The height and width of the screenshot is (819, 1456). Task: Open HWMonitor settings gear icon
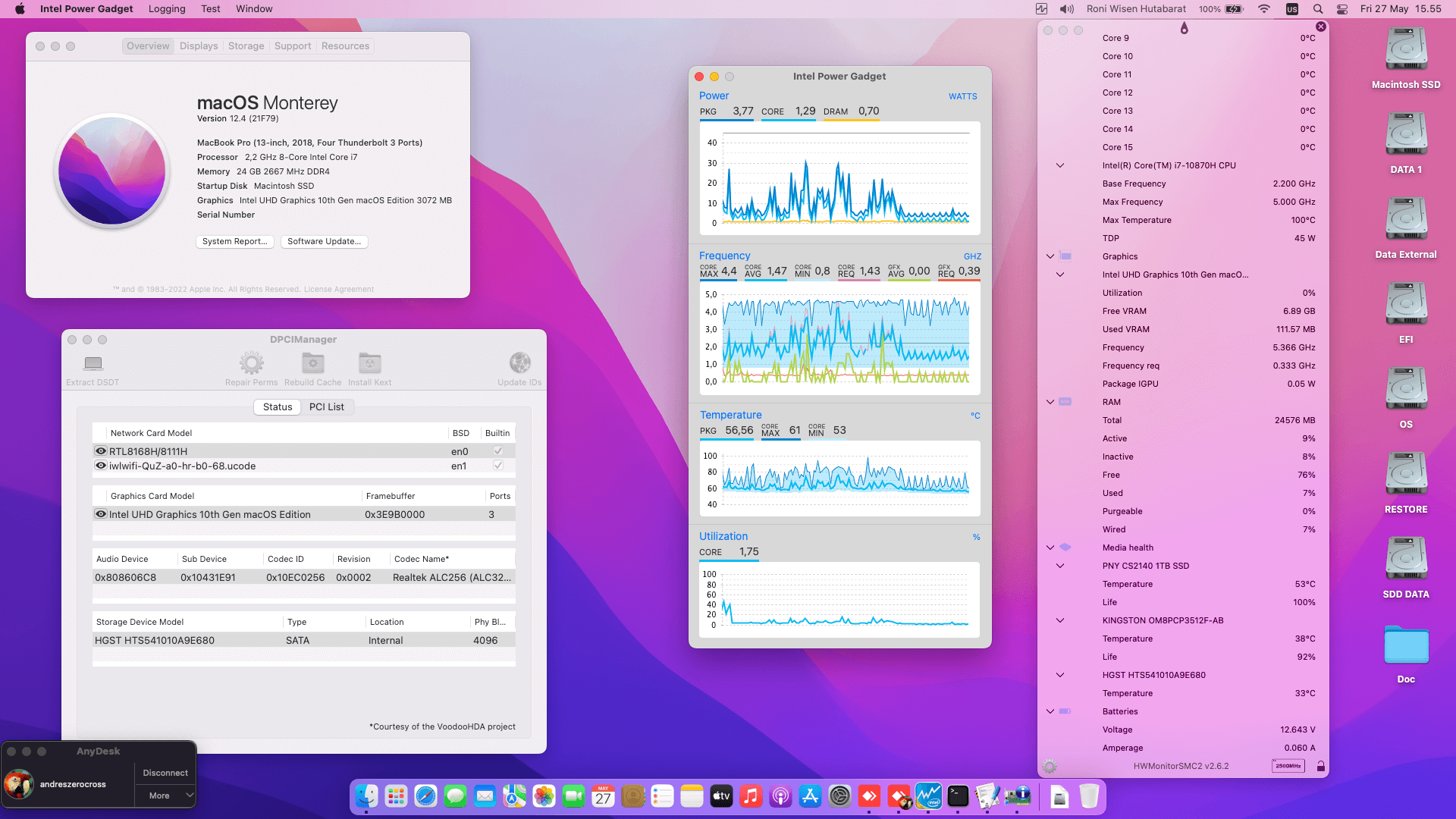tap(1050, 766)
